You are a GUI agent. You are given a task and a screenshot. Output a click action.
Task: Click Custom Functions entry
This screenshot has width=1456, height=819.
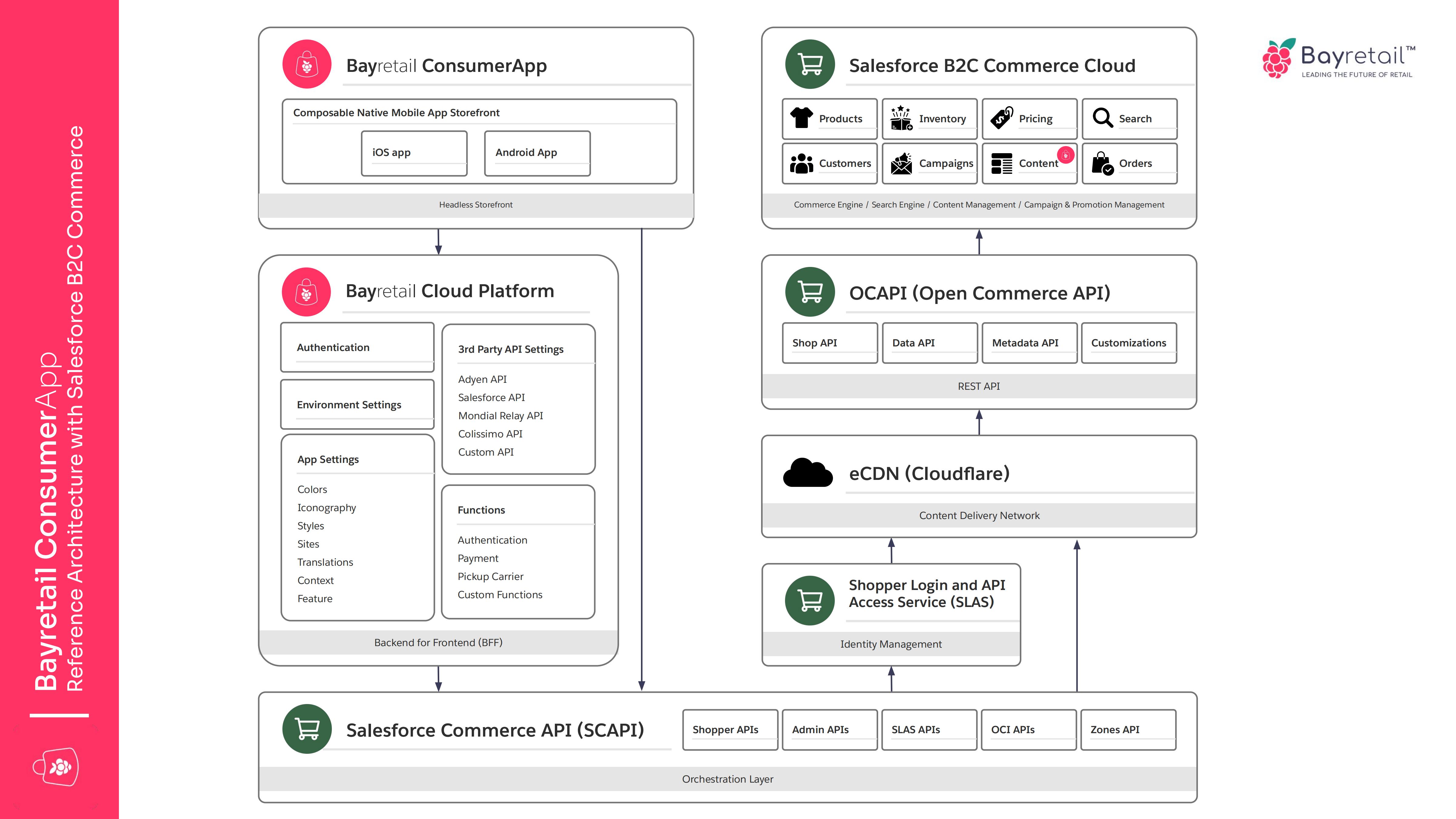pyautogui.click(x=500, y=594)
